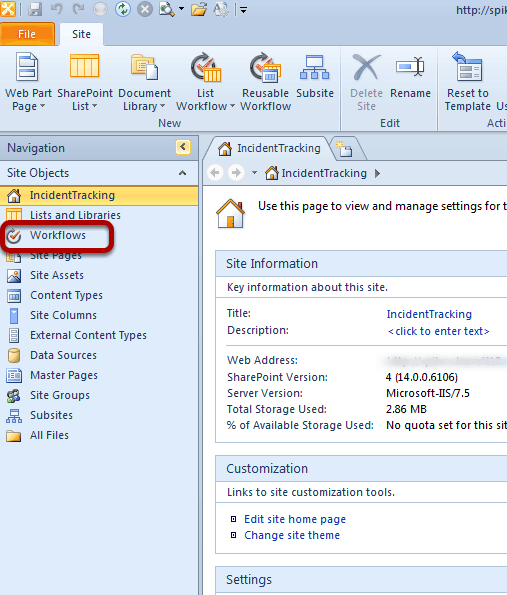Create a Reusable Workflow
The height and width of the screenshot is (595, 507).
tap(265, 82)
